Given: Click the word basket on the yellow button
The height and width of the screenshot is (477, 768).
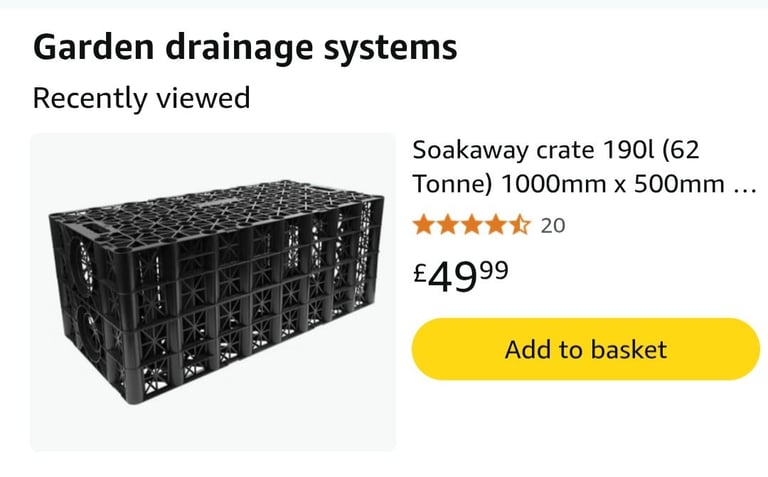Looking at the screenshot, I should tap(629, 349).
